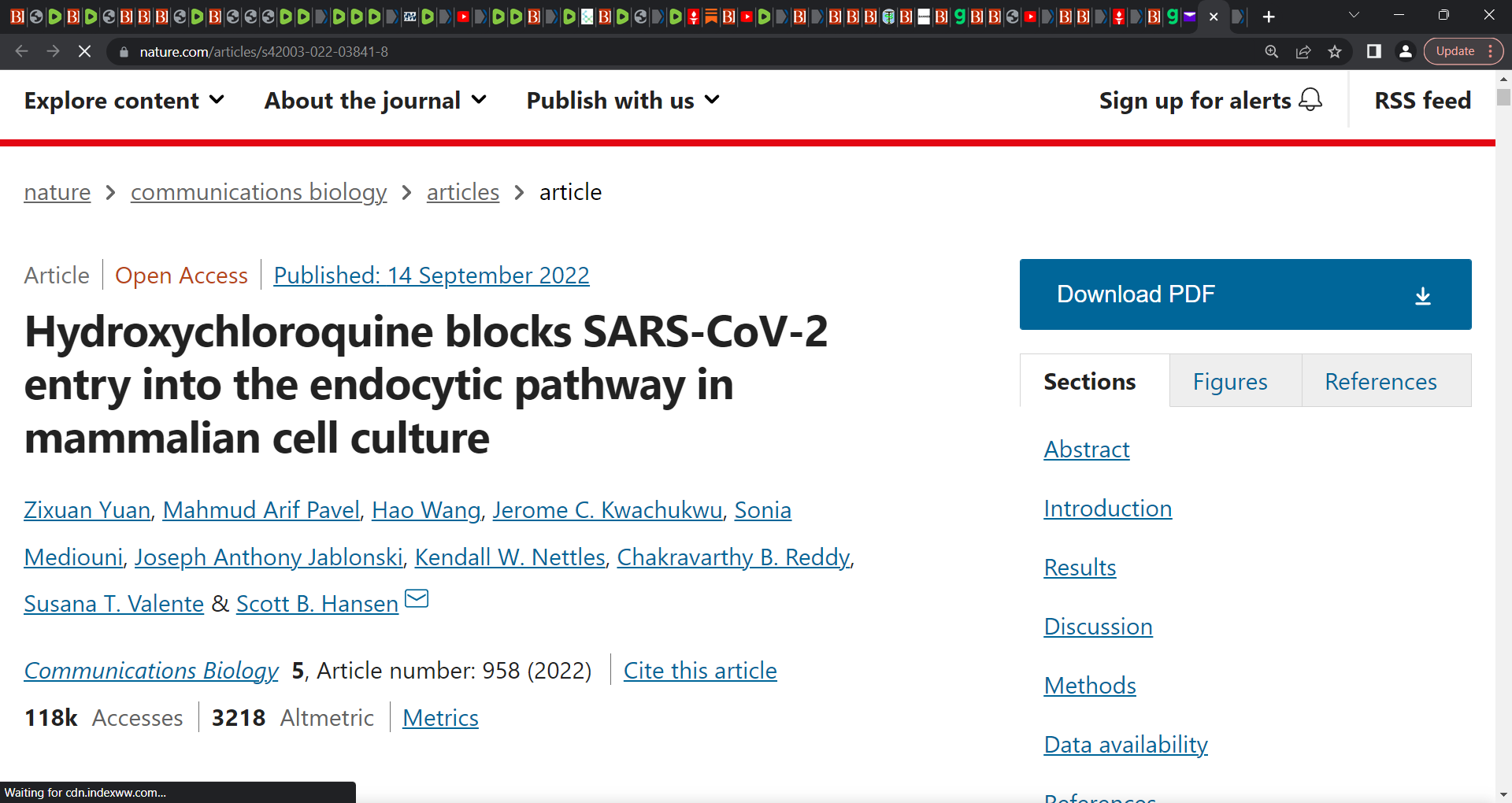Email the corresponding author via the envelope icon
This screenshot has width=1512, height=803.
417,599
